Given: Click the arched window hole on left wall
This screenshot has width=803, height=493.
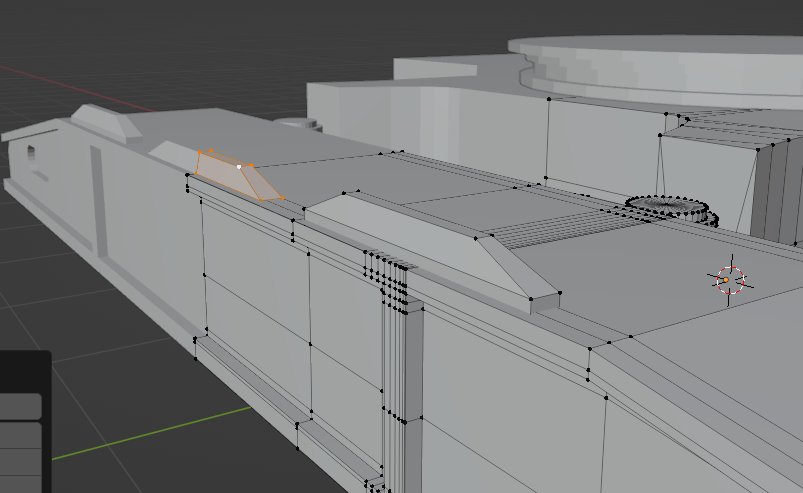Looking at the screenshot, I should 31,158.
